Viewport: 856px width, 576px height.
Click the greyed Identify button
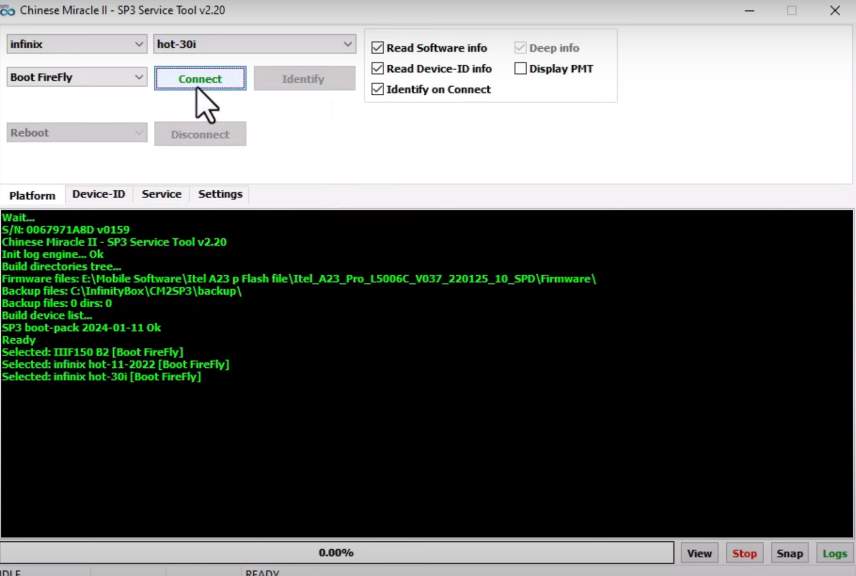[x=304, y=79]
